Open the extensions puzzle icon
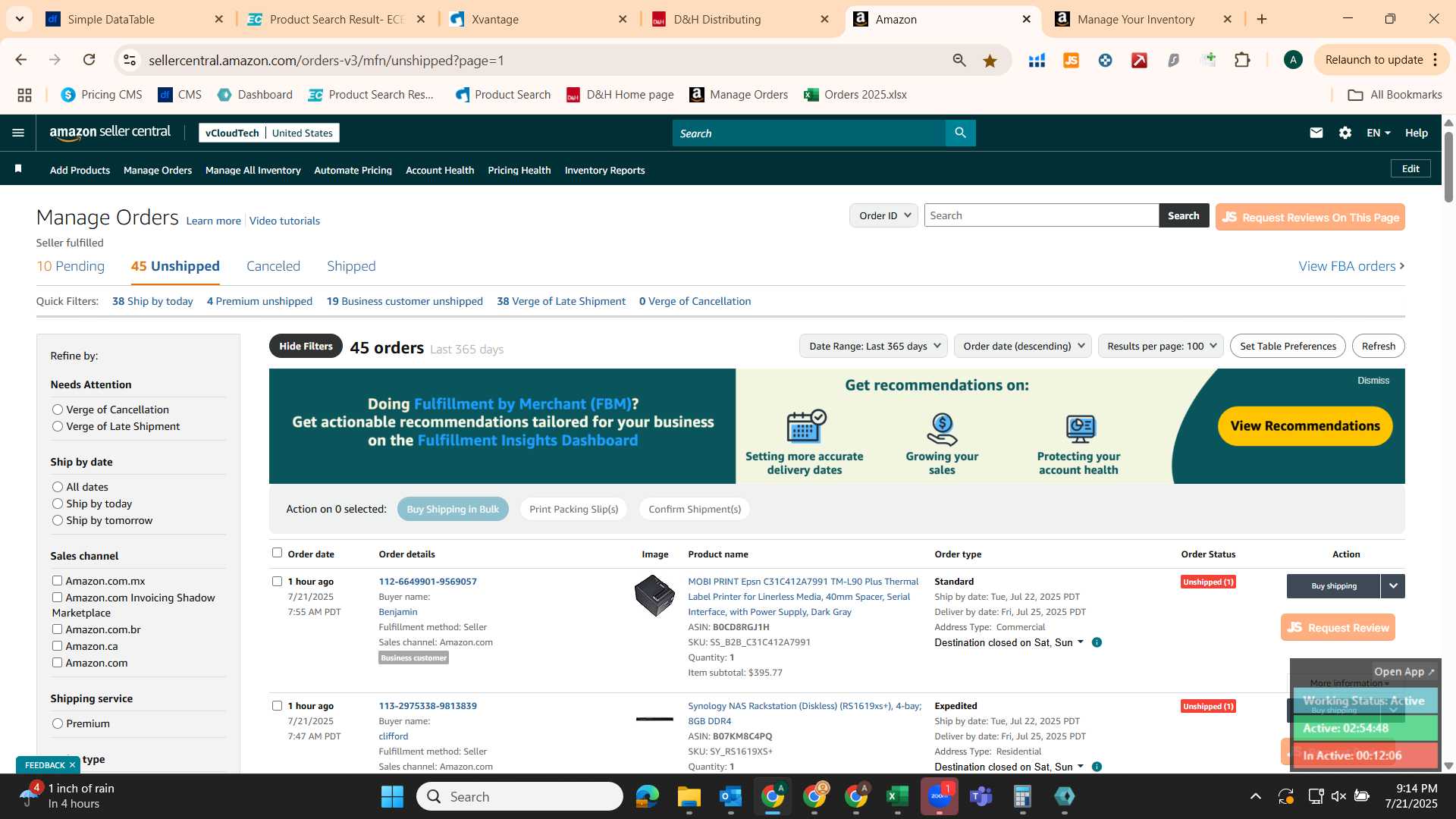 point(1242,60)
